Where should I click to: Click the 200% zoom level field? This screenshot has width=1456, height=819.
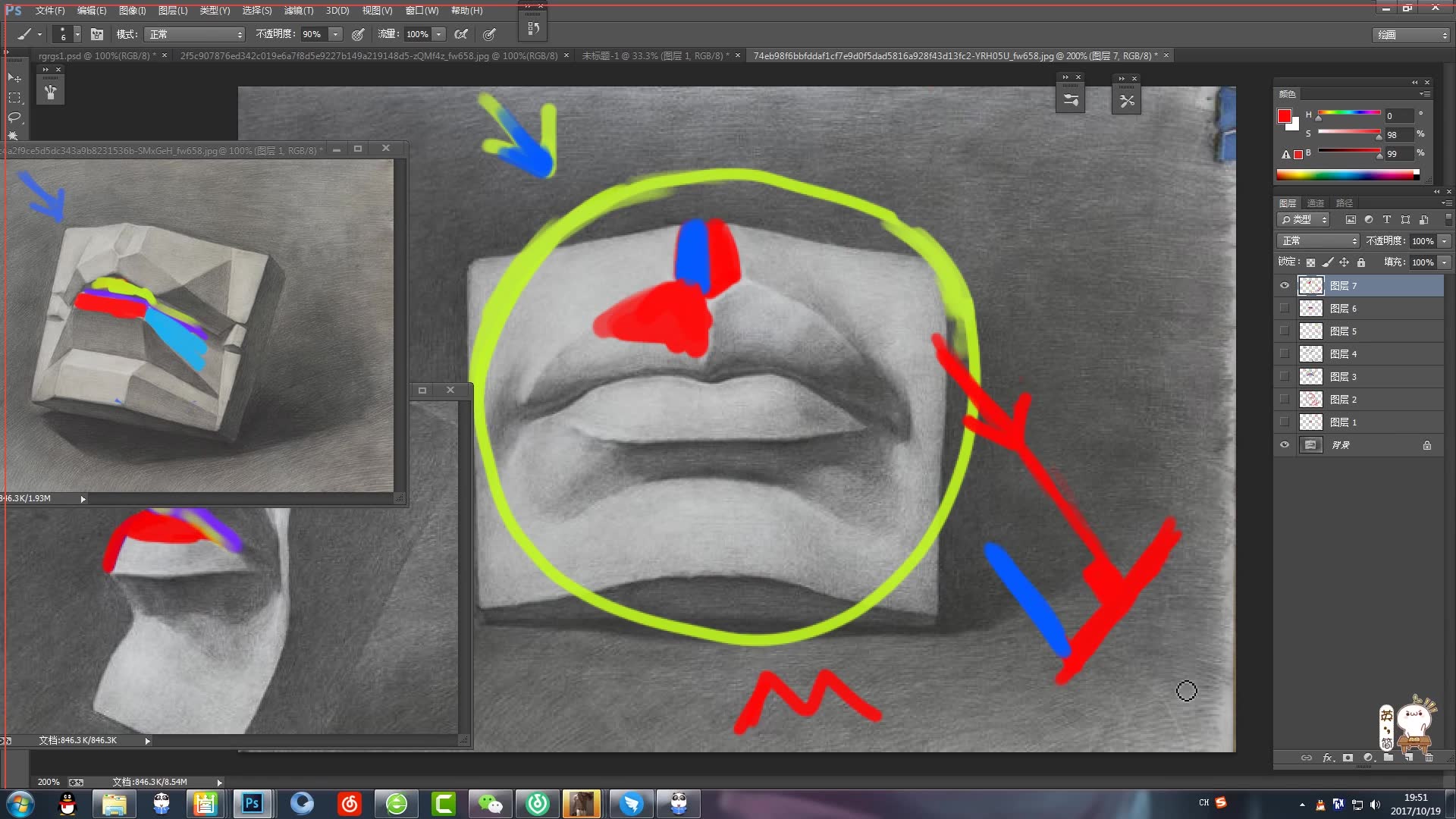(x=49, y=782)
